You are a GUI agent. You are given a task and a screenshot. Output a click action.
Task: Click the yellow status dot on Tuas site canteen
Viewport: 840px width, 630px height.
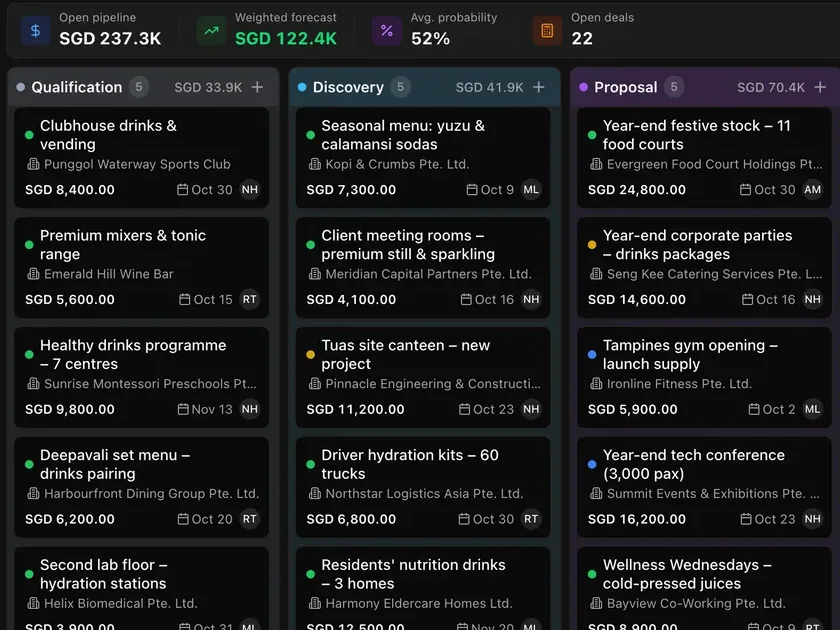(x=310, y=355)
